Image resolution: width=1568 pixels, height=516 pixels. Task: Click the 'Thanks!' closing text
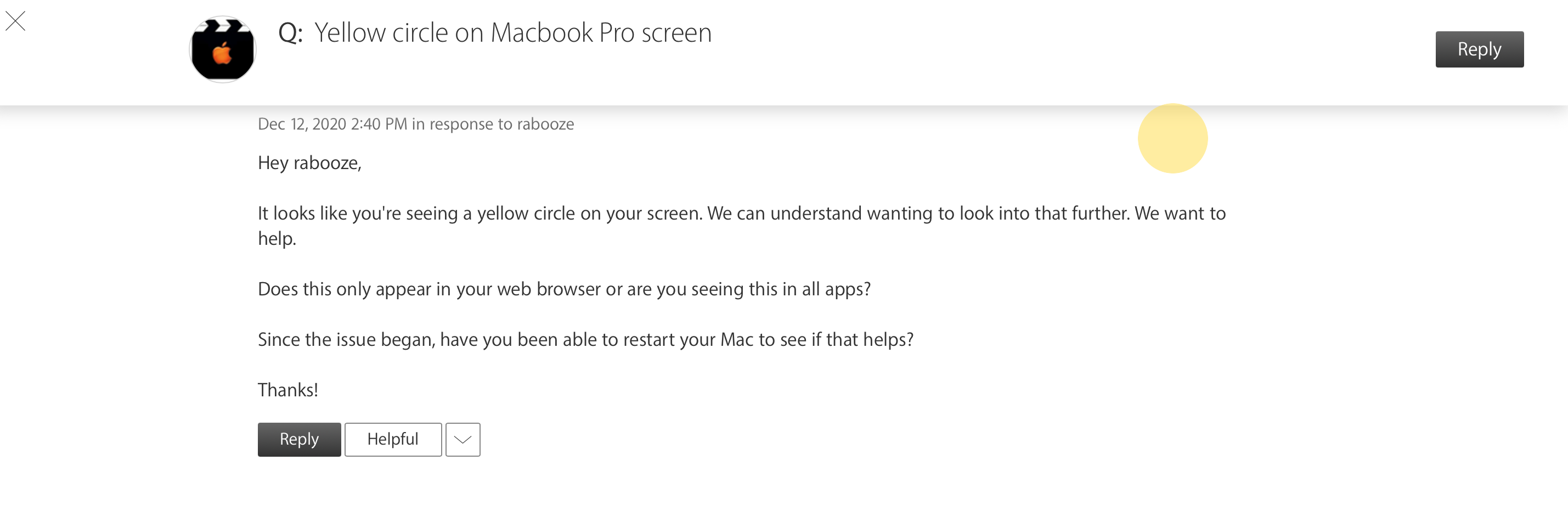[x=287, y=390]
